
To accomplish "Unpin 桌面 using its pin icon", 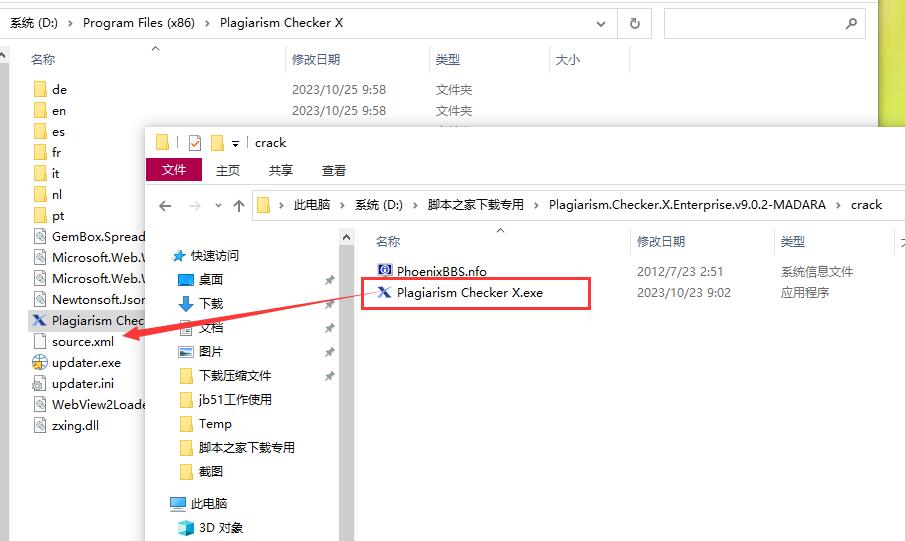I will pyautogui.click(x=330, y=280).
